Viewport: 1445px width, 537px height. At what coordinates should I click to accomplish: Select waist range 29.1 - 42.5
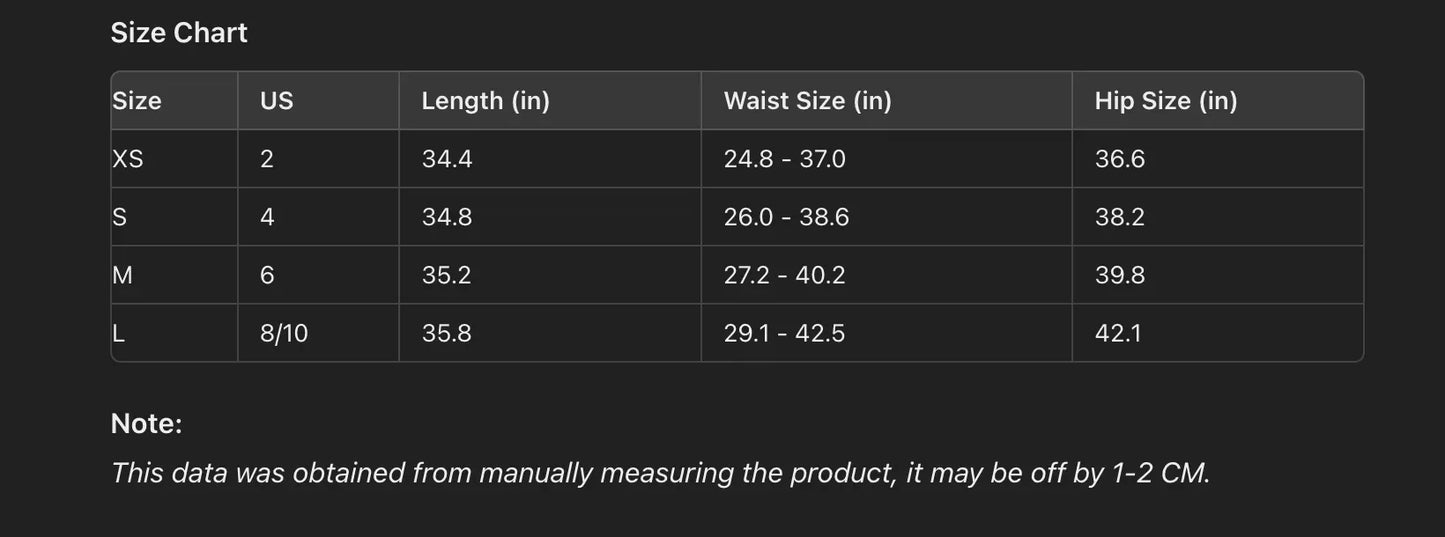[784, 333]
